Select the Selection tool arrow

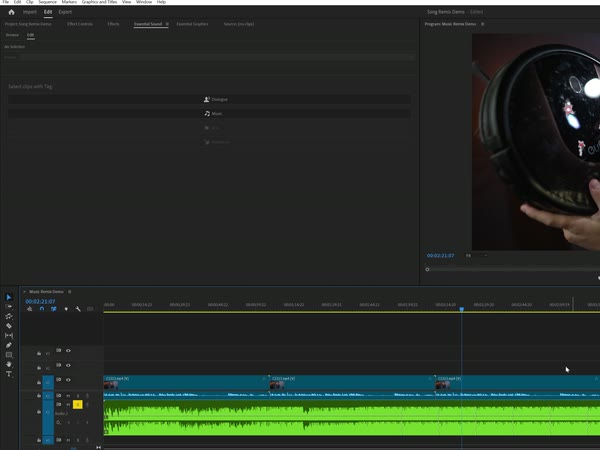(9, 297)
